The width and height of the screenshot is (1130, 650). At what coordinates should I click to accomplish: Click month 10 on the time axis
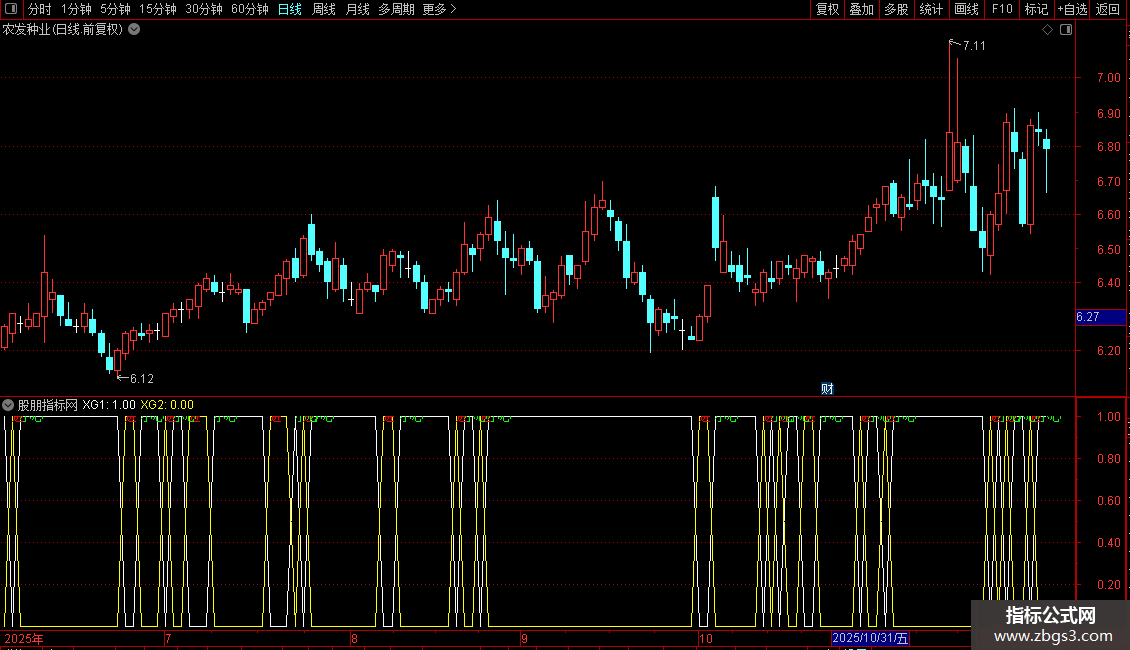pyautogui.click(x=706, y=638)
